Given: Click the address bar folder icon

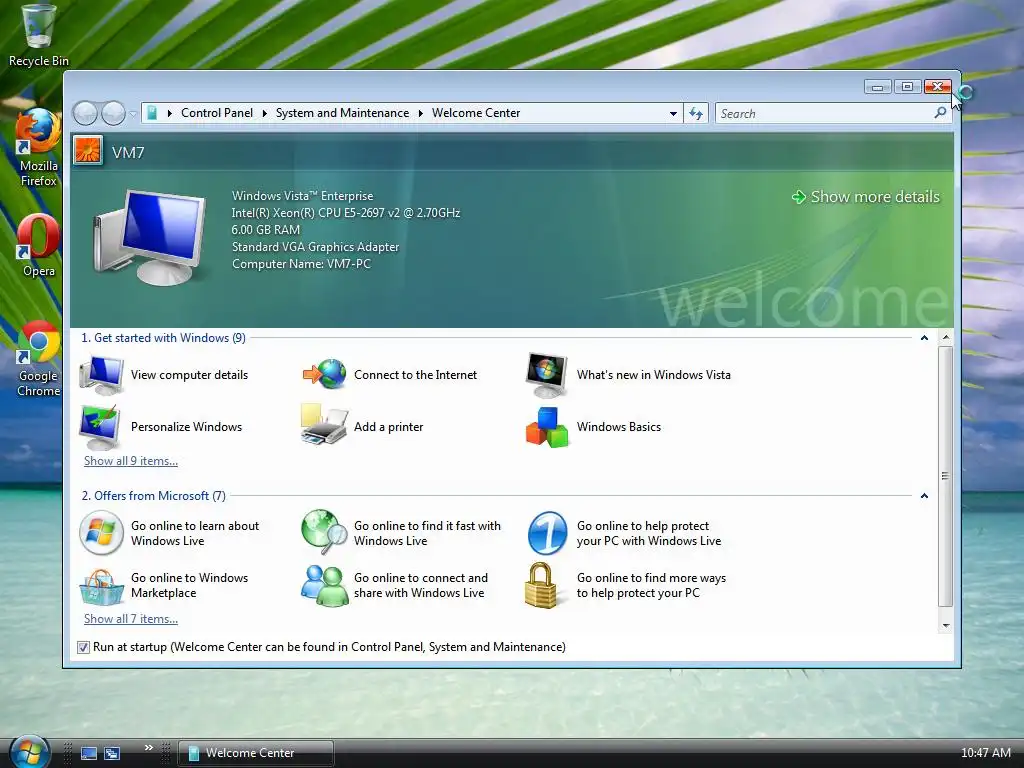Looking at the screenshot, I should tap(152, 113).
